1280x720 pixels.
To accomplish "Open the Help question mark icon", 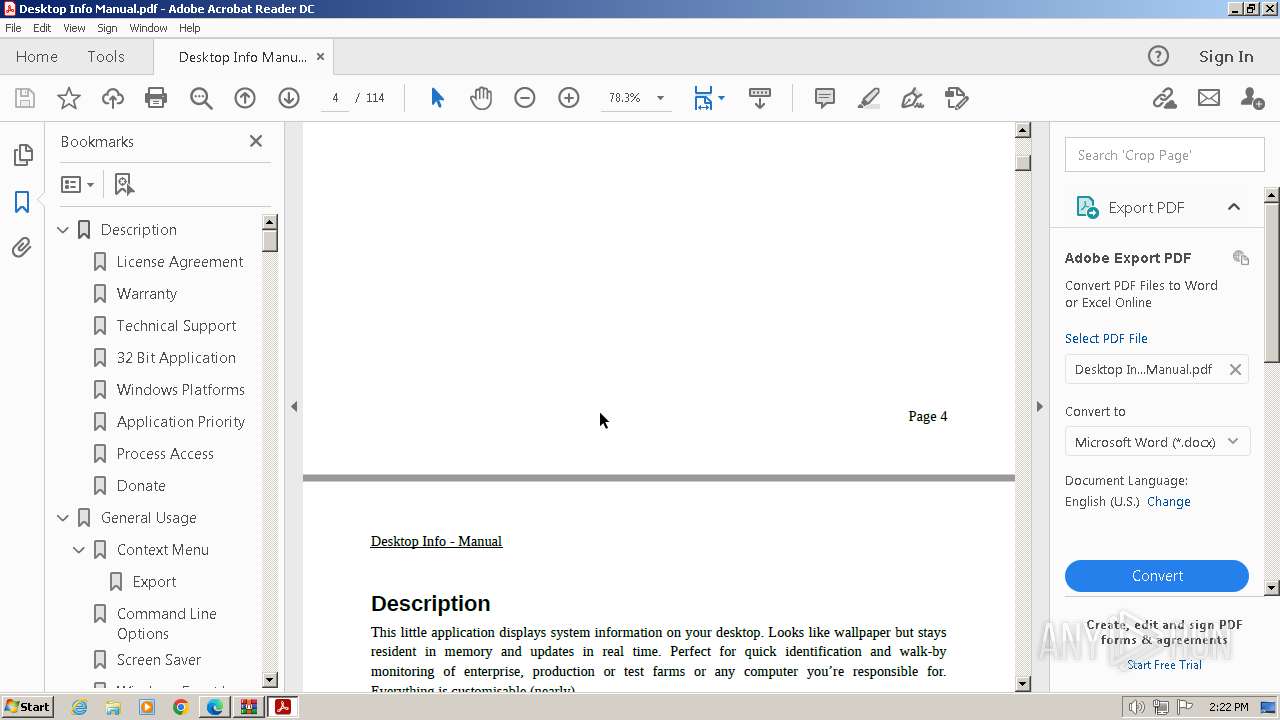I will pyautogui.click(x=1158, y=56).
